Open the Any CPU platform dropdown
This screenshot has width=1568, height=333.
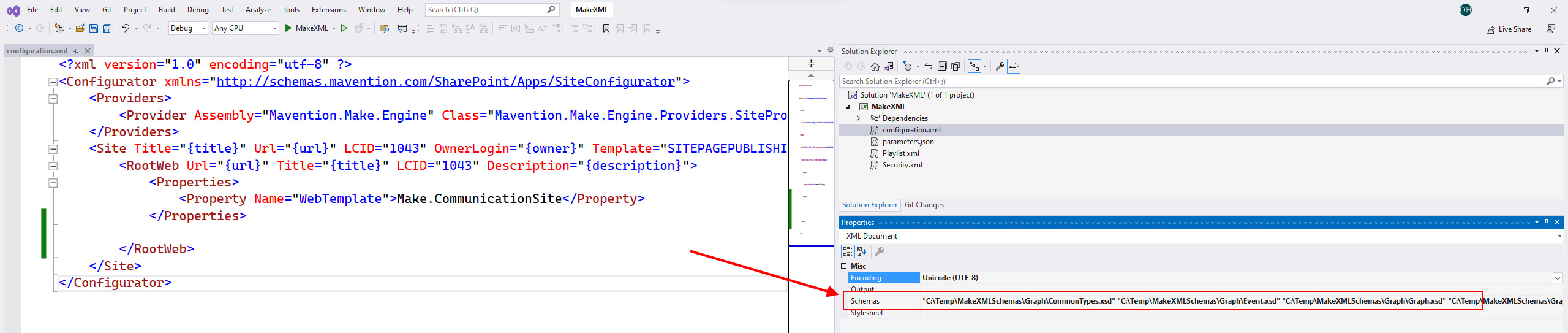[x=246, y=28]
